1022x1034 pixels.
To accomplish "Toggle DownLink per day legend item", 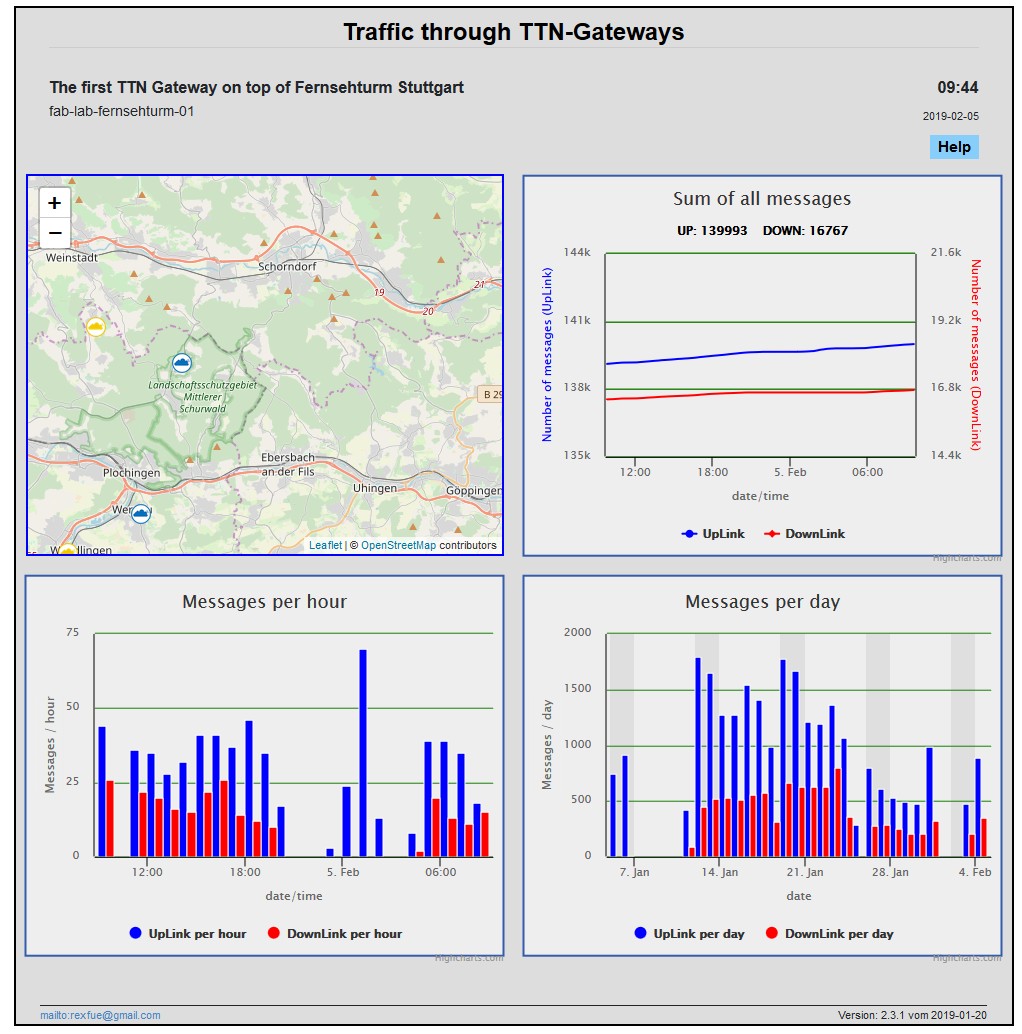I will pyautogui.click(x=829, y=934).
